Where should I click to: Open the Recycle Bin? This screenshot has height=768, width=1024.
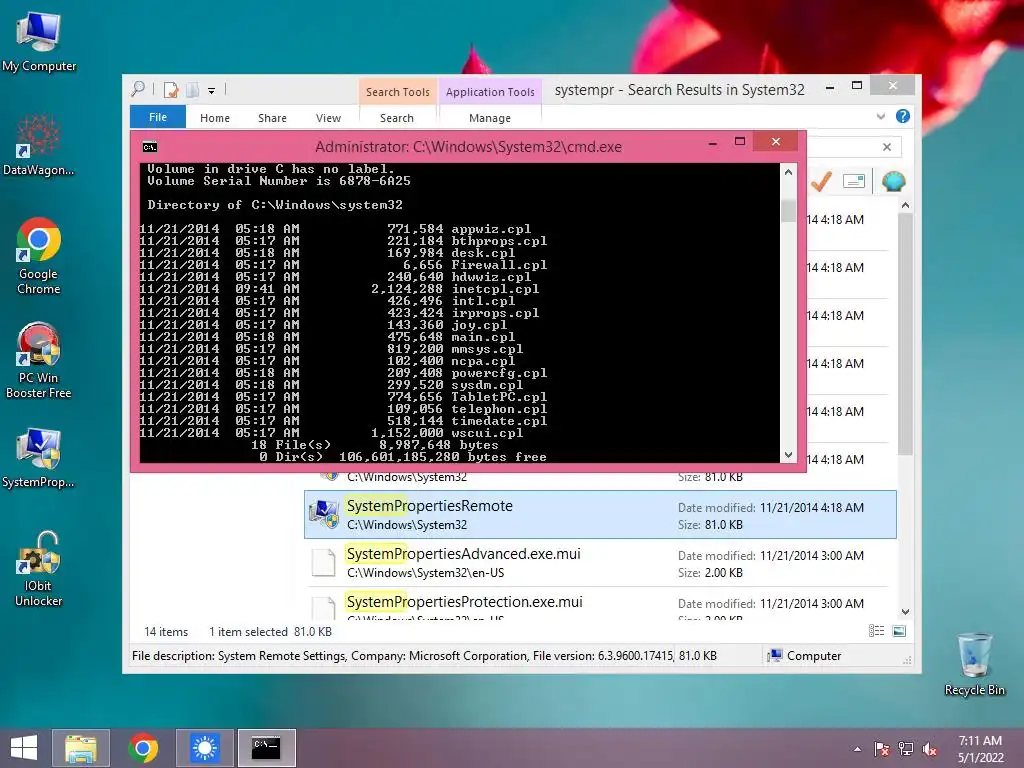click(x=974, y=665)
